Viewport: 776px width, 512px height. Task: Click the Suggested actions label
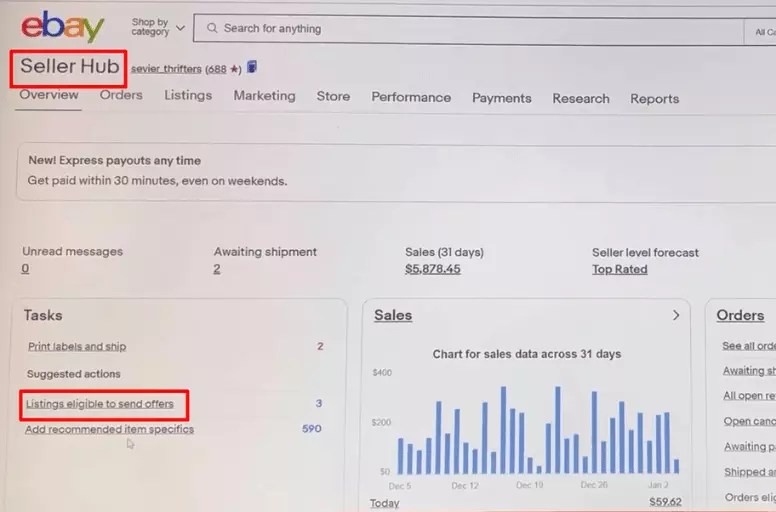(74, 374)
